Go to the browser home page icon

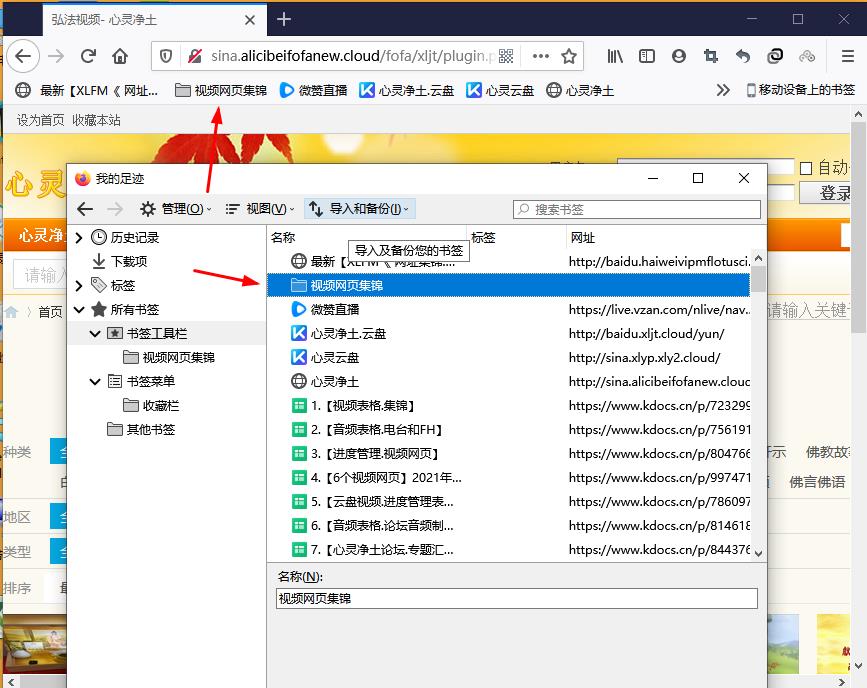click(x=120, y=56)
